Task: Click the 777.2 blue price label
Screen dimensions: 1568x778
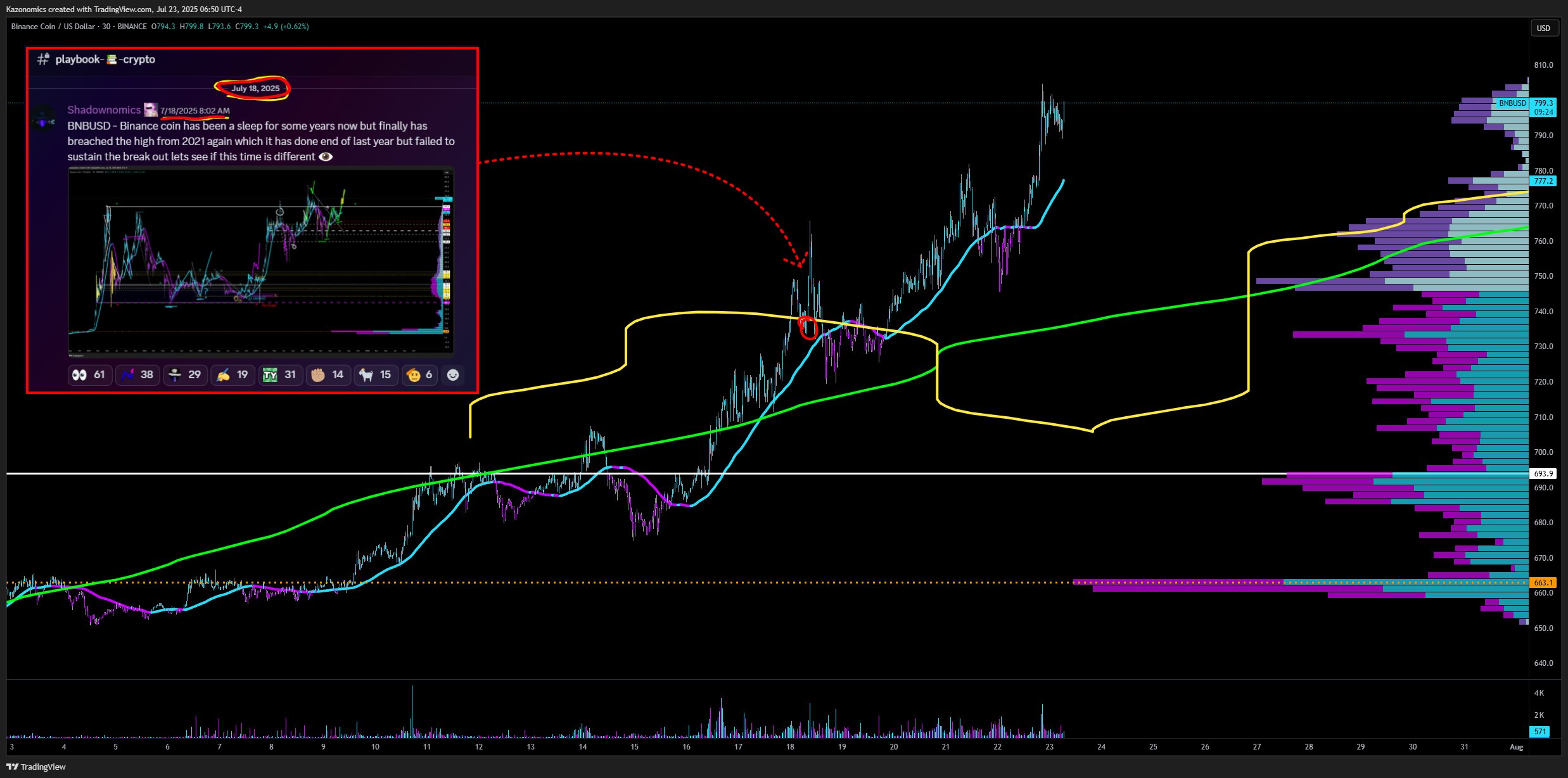Action: tap(1543, 181)
